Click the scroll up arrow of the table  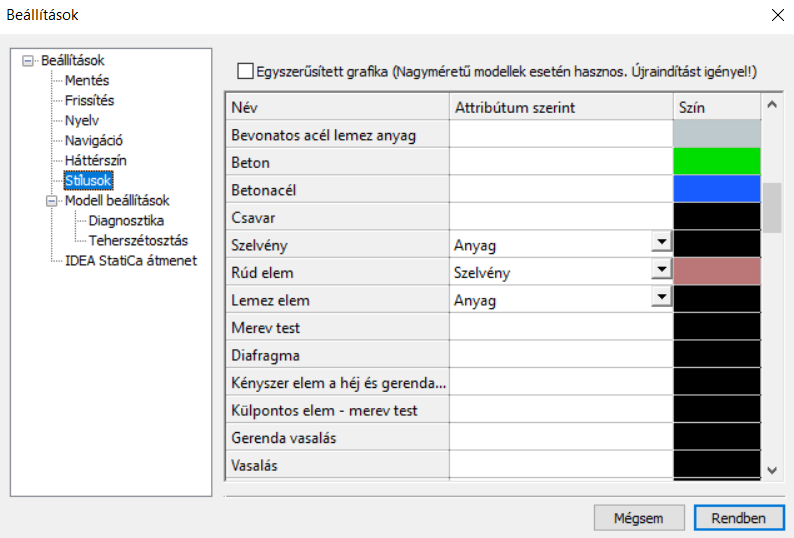click(772, 105)
